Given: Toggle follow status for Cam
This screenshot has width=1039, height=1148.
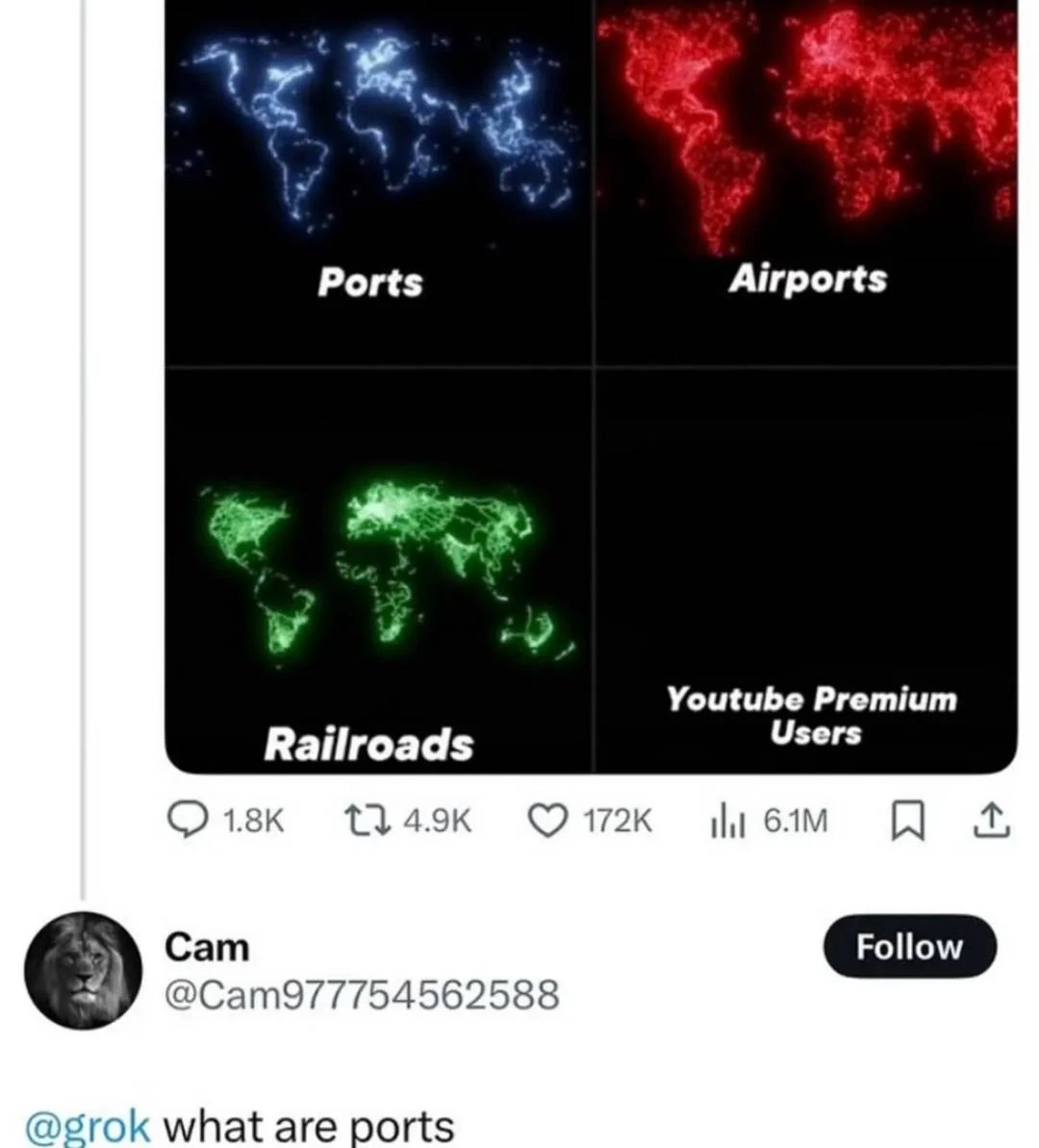Looking at the screenshot, I should (x=908, y=947).
